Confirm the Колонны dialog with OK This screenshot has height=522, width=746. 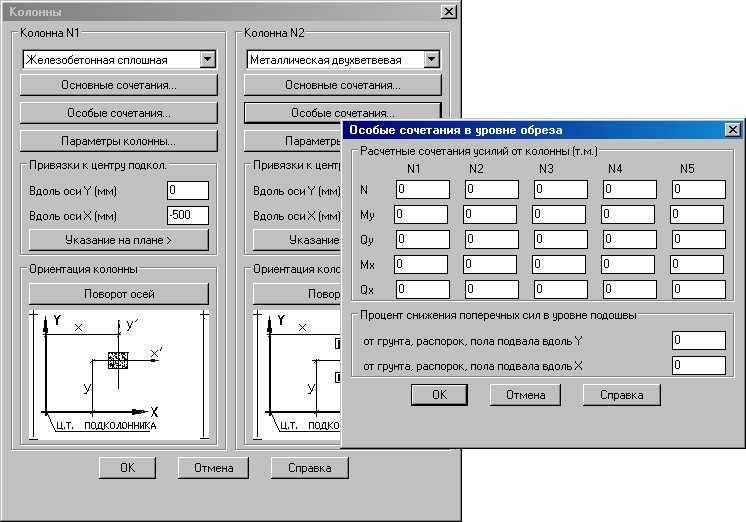tap(127, 468)
